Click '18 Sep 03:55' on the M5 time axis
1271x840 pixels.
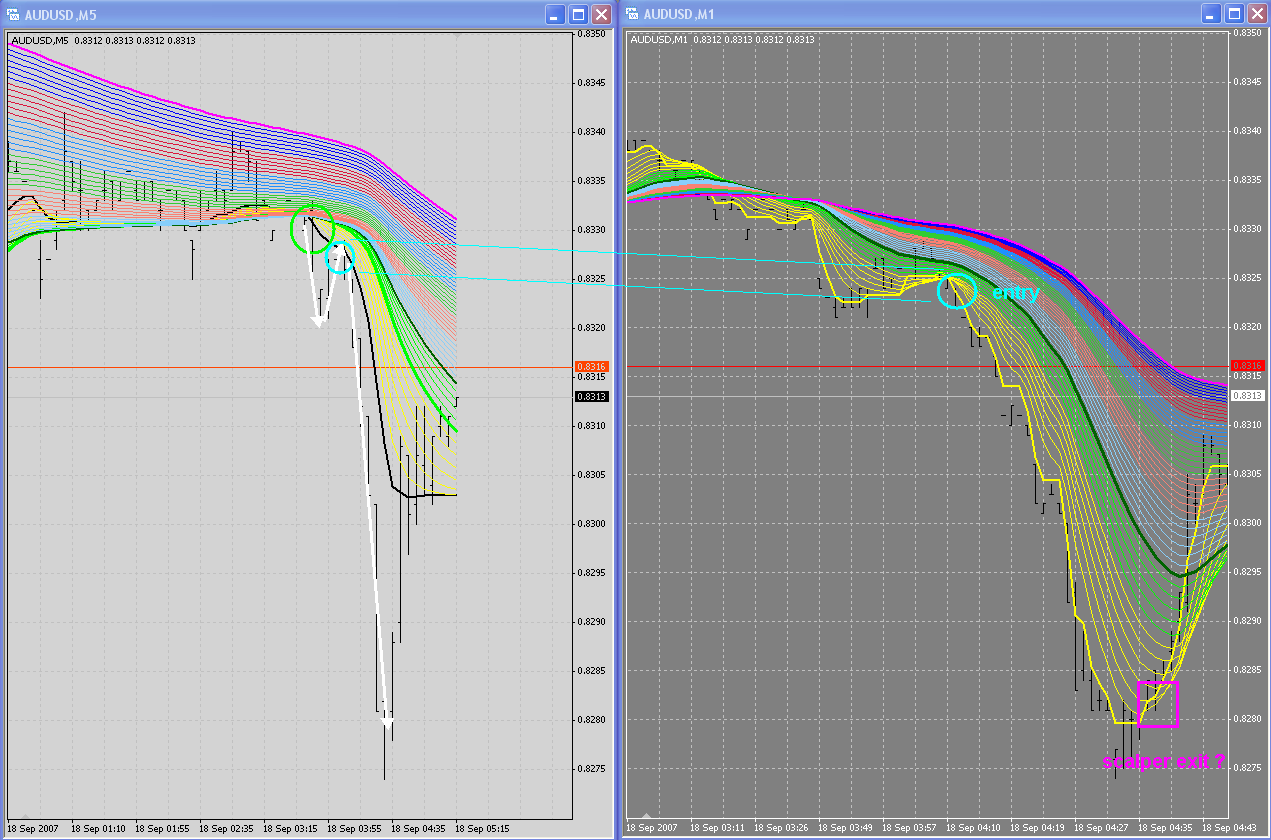tap(354, 829)
